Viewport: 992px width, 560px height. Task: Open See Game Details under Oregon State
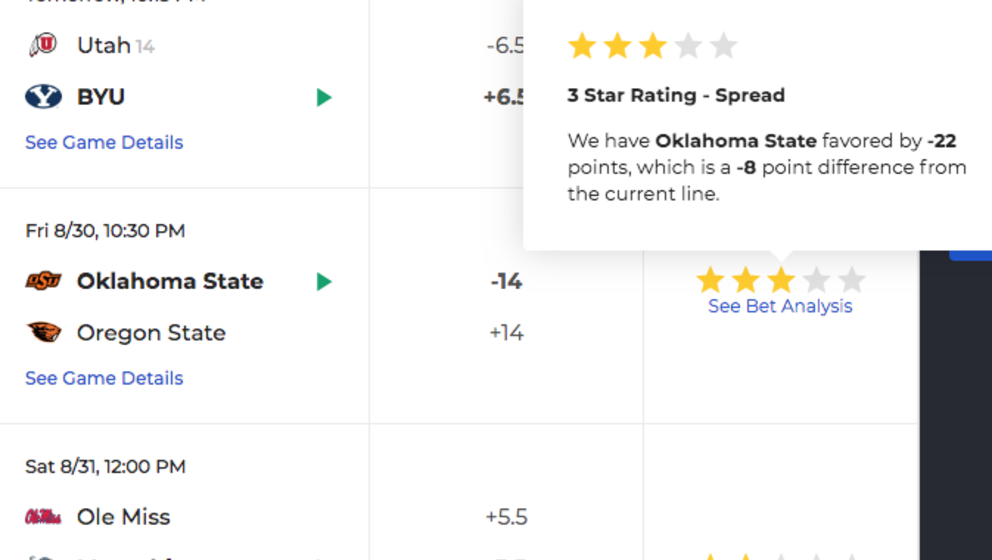(104, 378)
